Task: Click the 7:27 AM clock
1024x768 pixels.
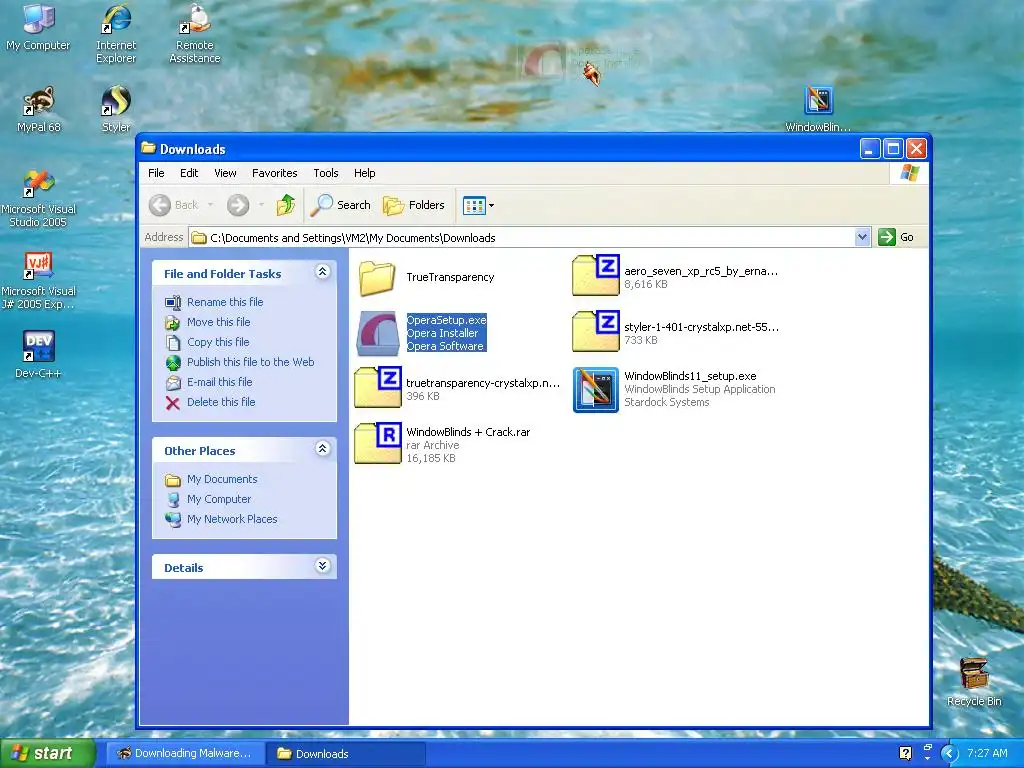Action: click(x=987, y=753)
